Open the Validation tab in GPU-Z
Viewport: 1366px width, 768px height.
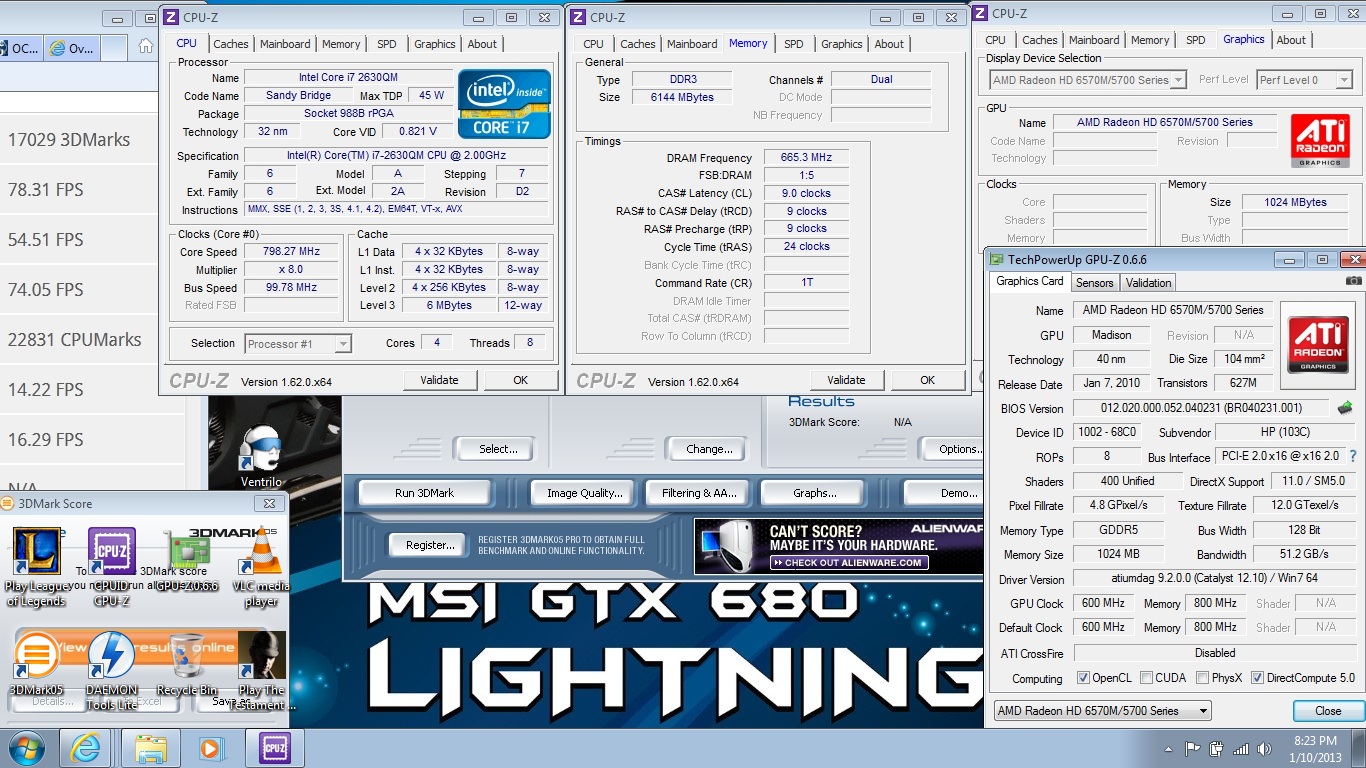pyautogui.click(x=1148, y=283)
